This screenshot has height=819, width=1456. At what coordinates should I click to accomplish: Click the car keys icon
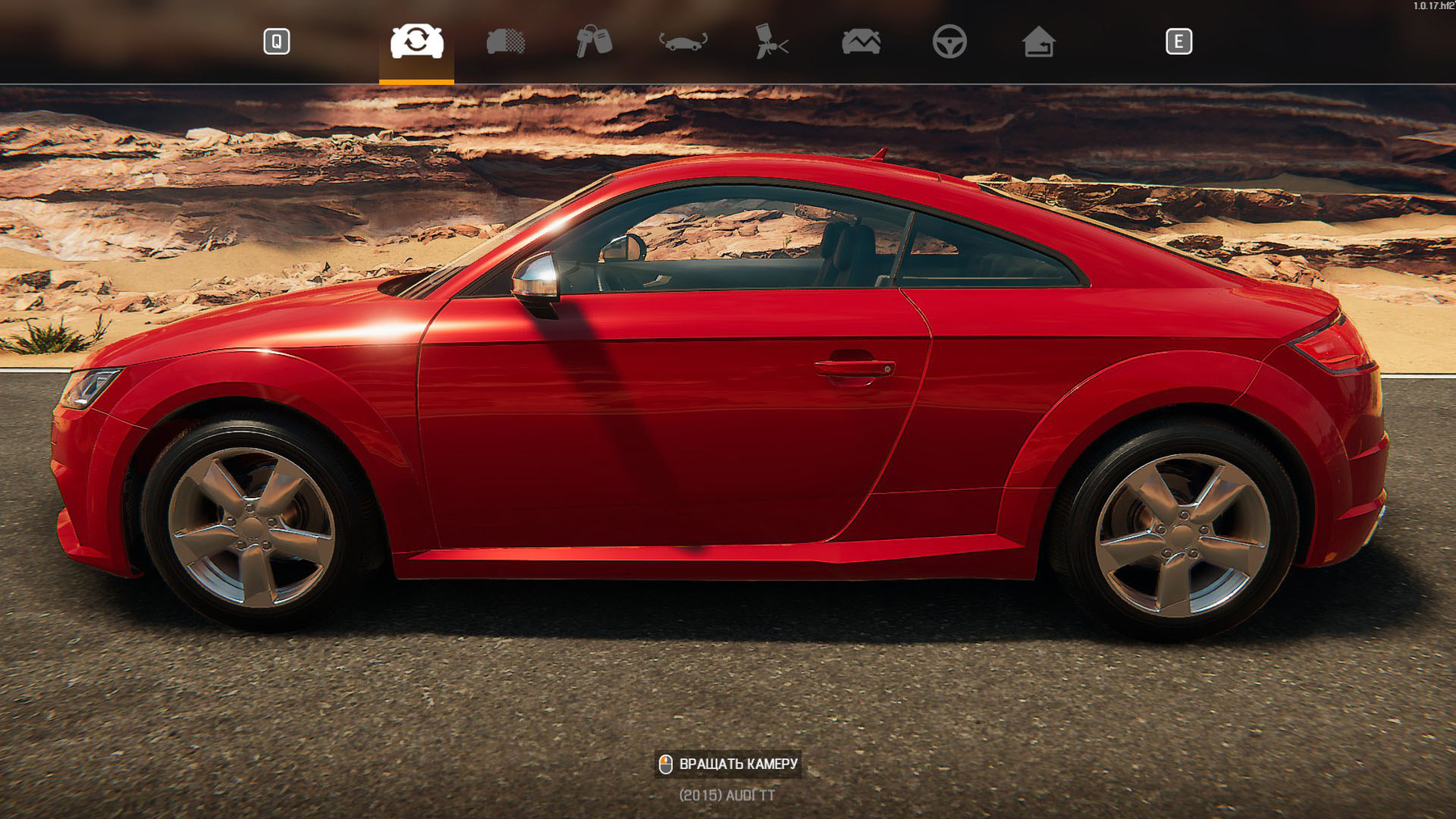pos(594,41)
